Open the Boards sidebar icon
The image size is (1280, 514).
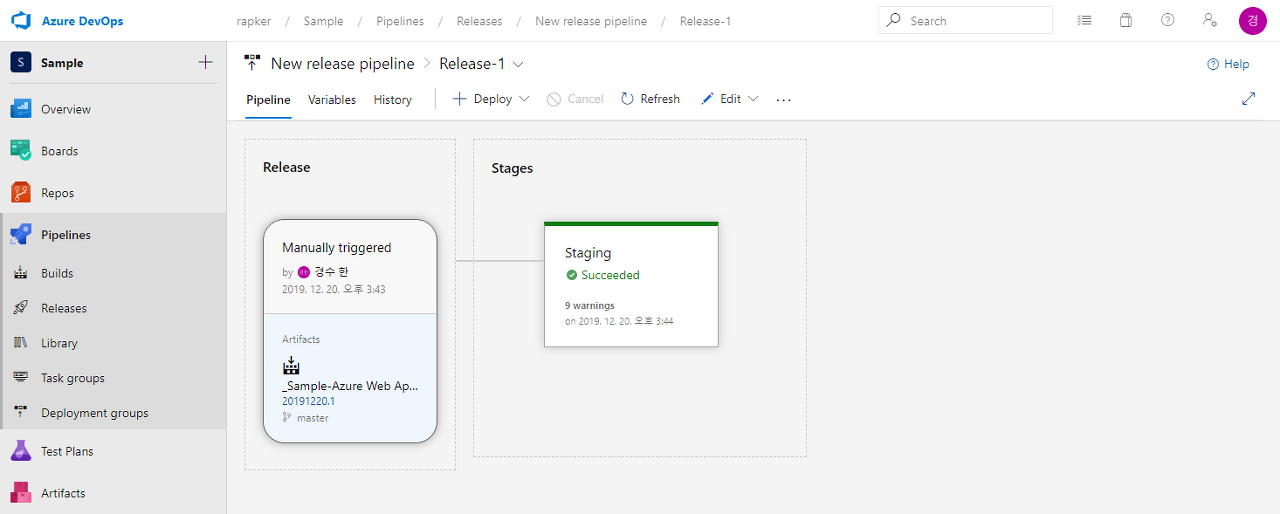pos(21,151)
